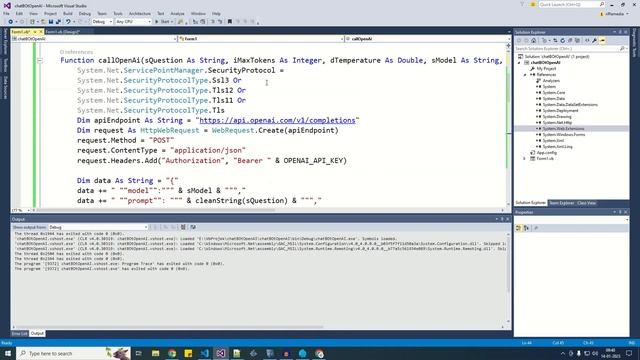Image resolution: width=640 pixels, height=360 pixels.
Task: Click Show All Files icon in Solution Explorer
Action: click(x=577, y=40)
